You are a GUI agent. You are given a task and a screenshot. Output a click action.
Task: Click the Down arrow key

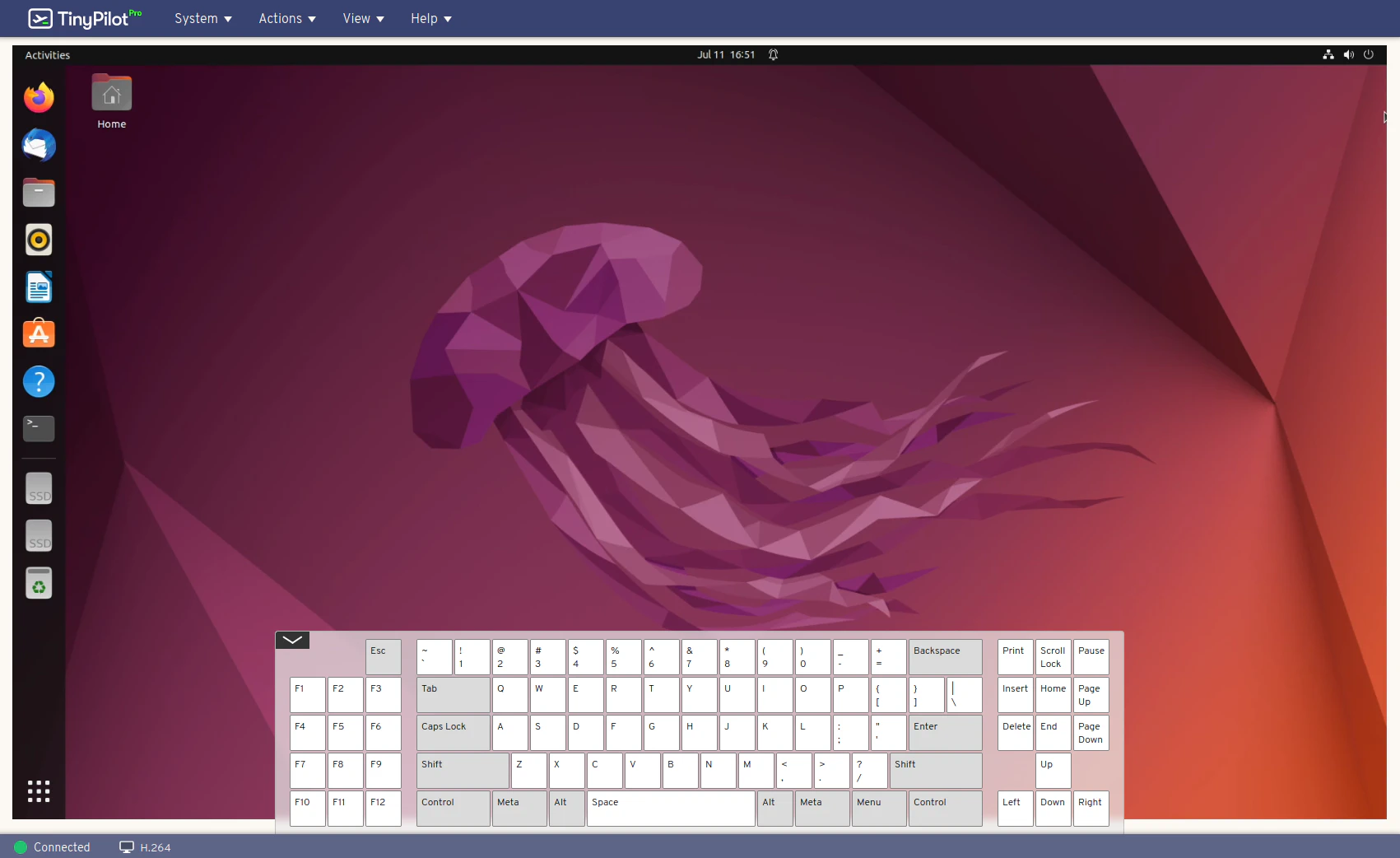[x=1053, y=809]
